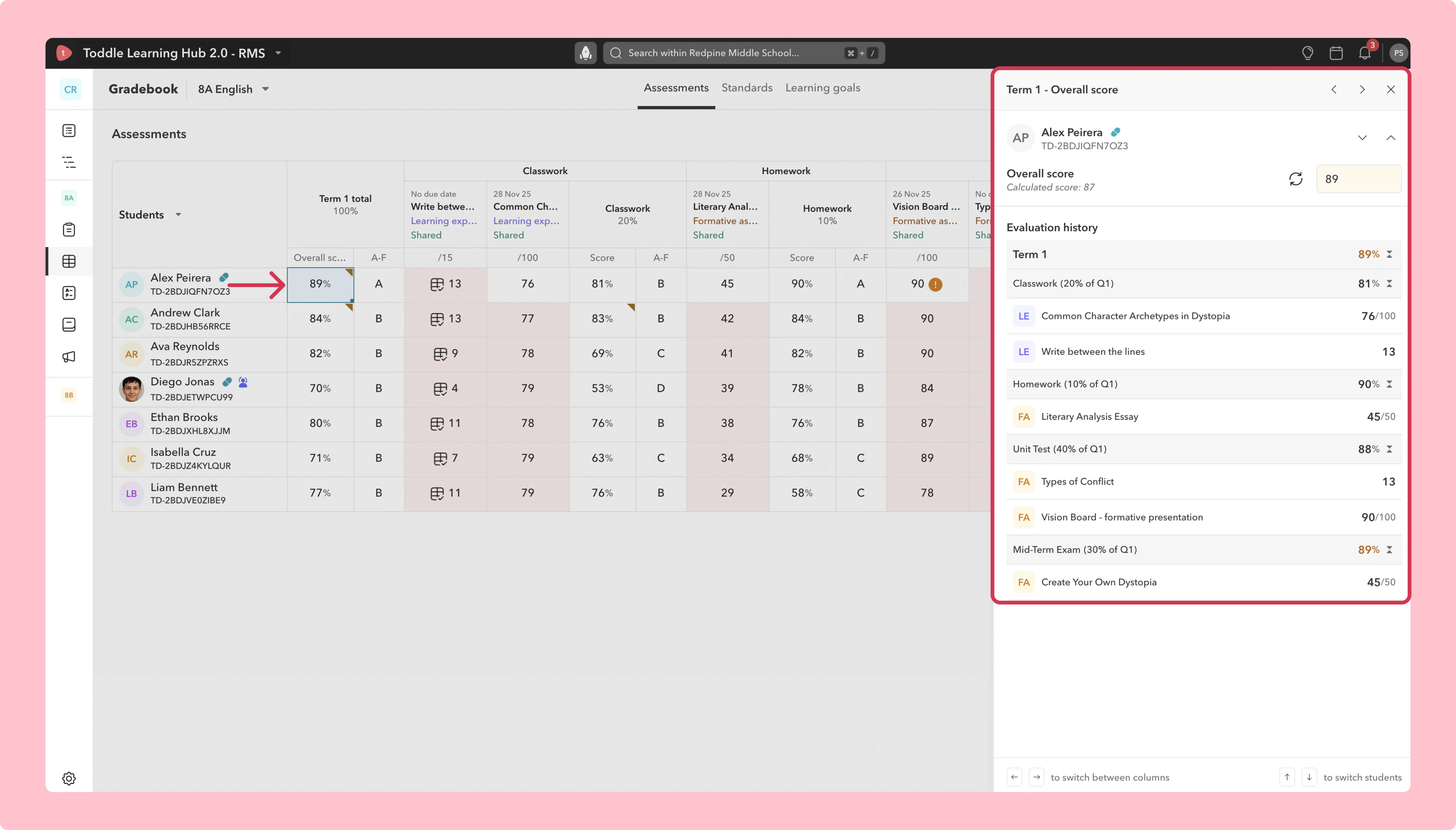The image size is (1456, 830).
Task: Go to previous column in the score panel
Action: pos(1333,90)
